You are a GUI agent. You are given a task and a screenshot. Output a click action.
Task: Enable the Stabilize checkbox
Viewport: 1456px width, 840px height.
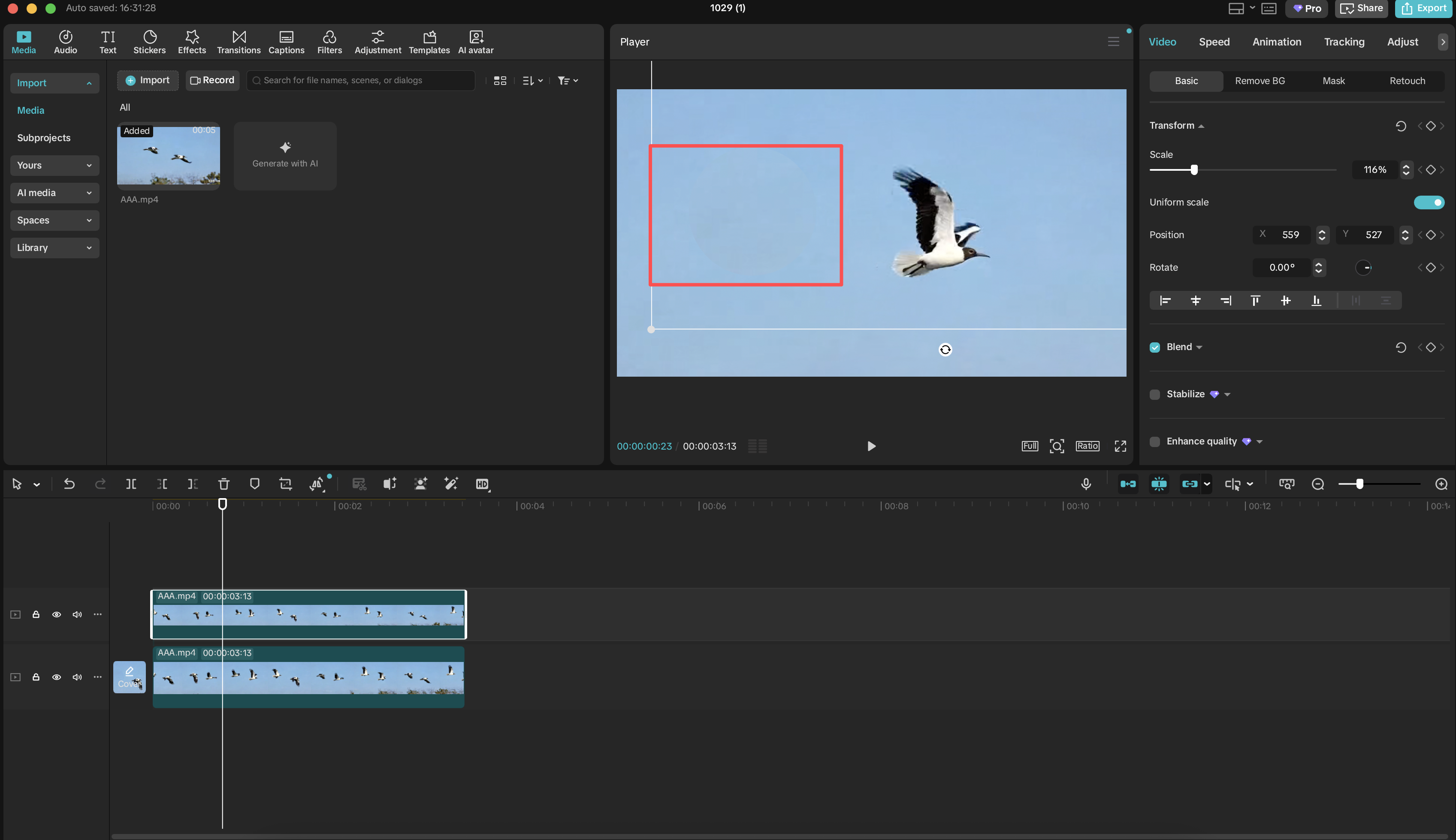1155,394
